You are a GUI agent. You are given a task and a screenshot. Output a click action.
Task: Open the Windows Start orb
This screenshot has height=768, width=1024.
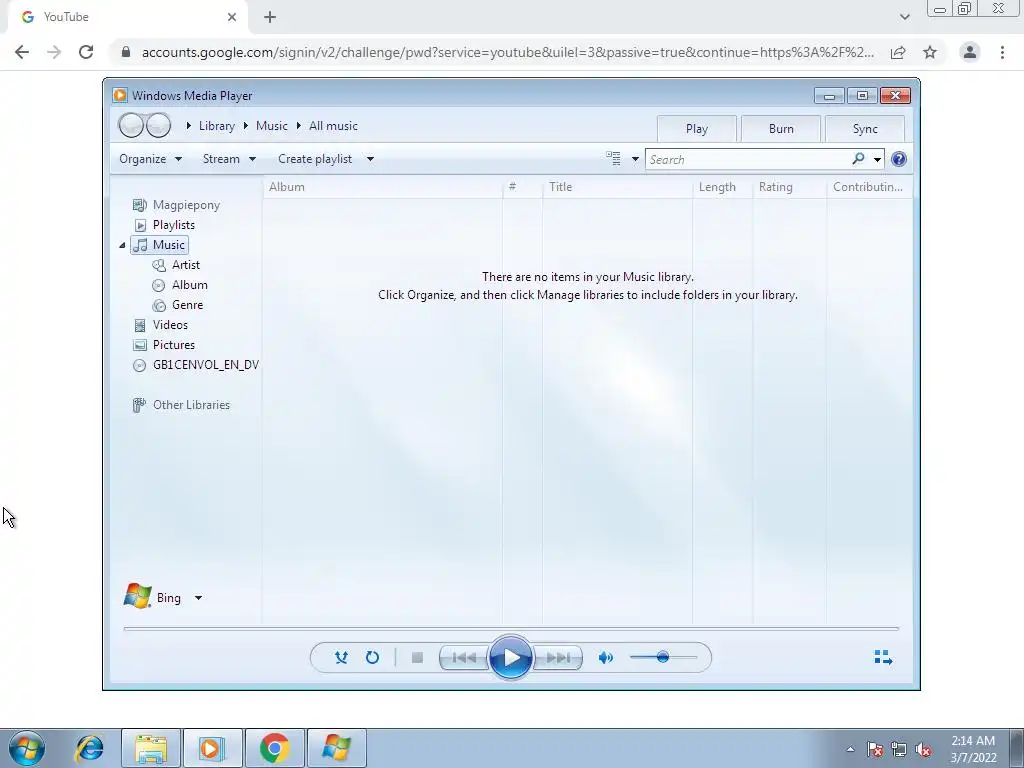click(27, 748)
